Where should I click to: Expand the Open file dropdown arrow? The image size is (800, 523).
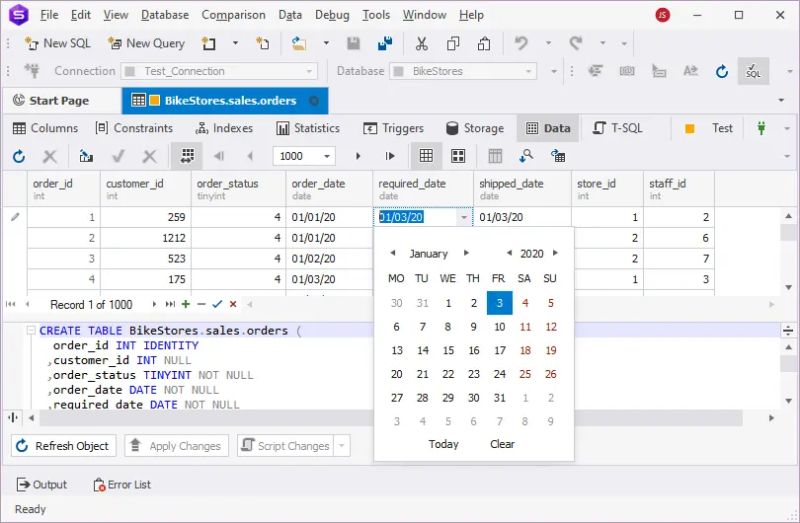[326, 43]
